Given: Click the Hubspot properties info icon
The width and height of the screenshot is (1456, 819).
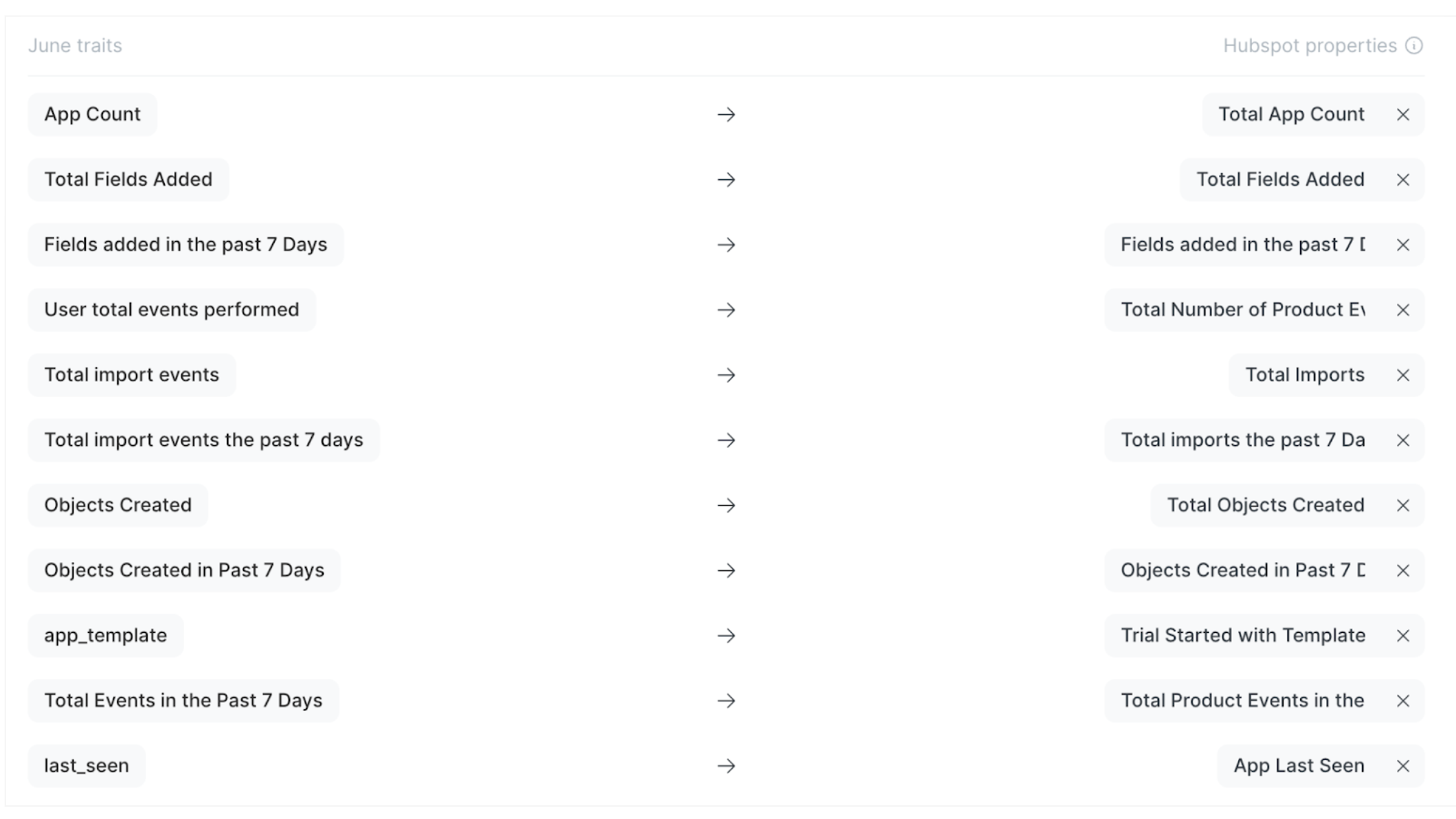Looking at the screenshot, I should [1413, 46].
